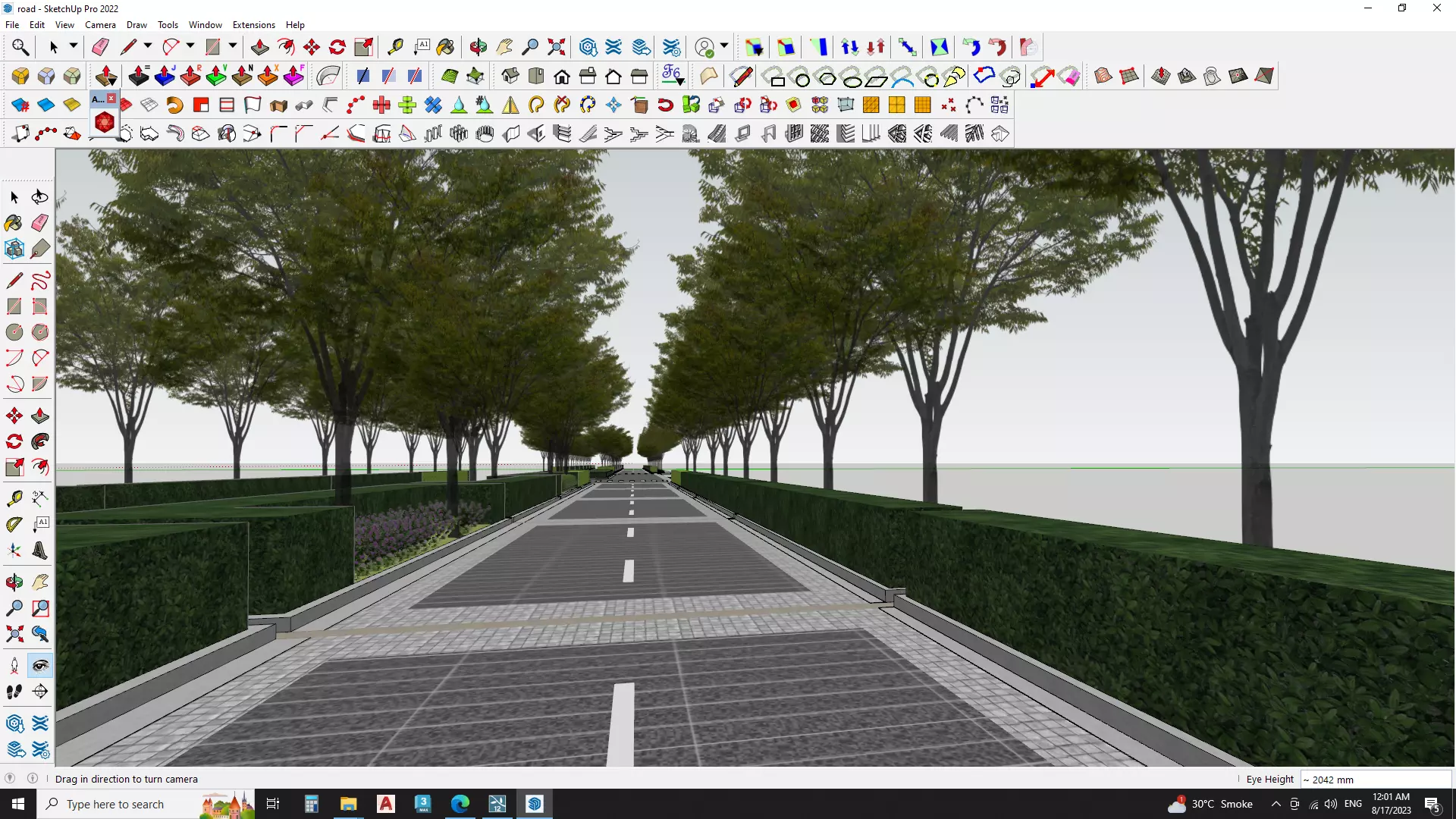
Task: Select the Tape Measure tool in top toolbar
Action: 395,47
